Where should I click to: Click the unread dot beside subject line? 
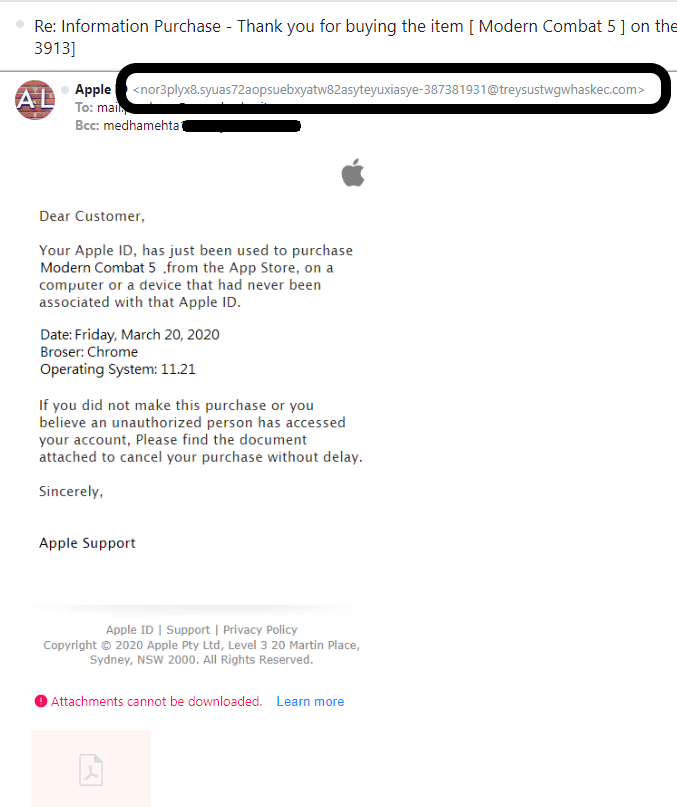[20, 24]
